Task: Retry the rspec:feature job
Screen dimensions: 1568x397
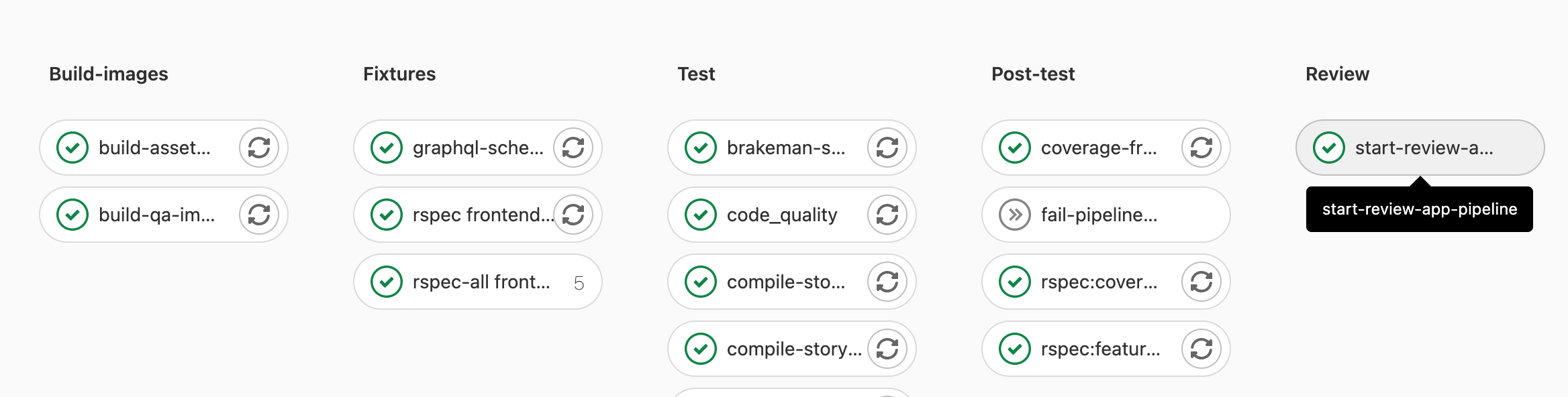Action: coord(1201,349)
